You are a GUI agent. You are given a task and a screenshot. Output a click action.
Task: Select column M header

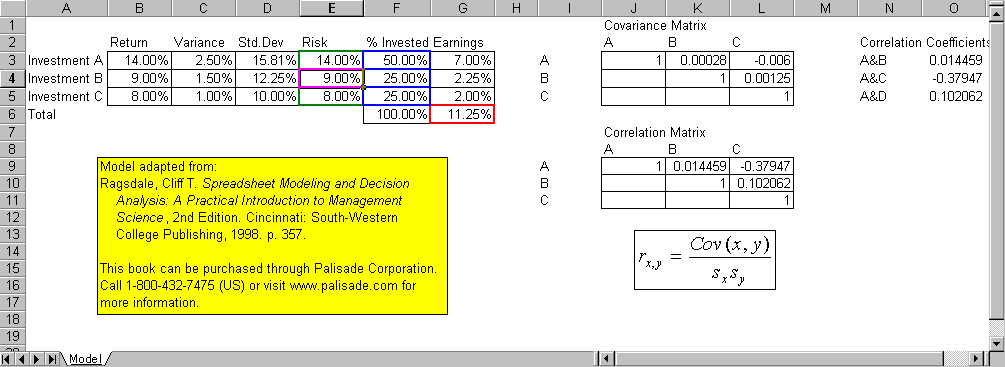pyautogui.click(x=826, y=8)
